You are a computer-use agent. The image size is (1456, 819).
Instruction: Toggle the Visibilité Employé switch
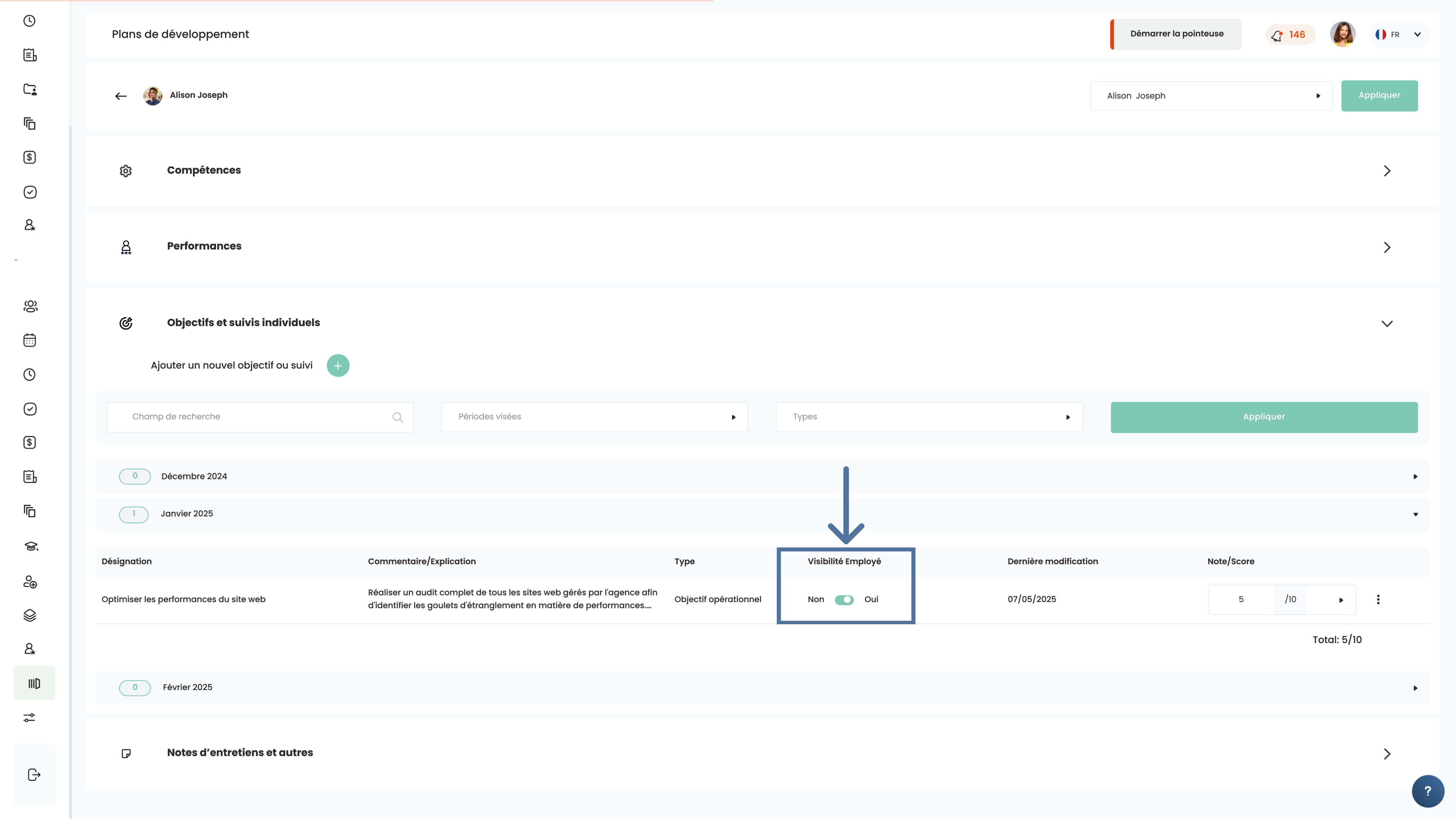point(844,600)
